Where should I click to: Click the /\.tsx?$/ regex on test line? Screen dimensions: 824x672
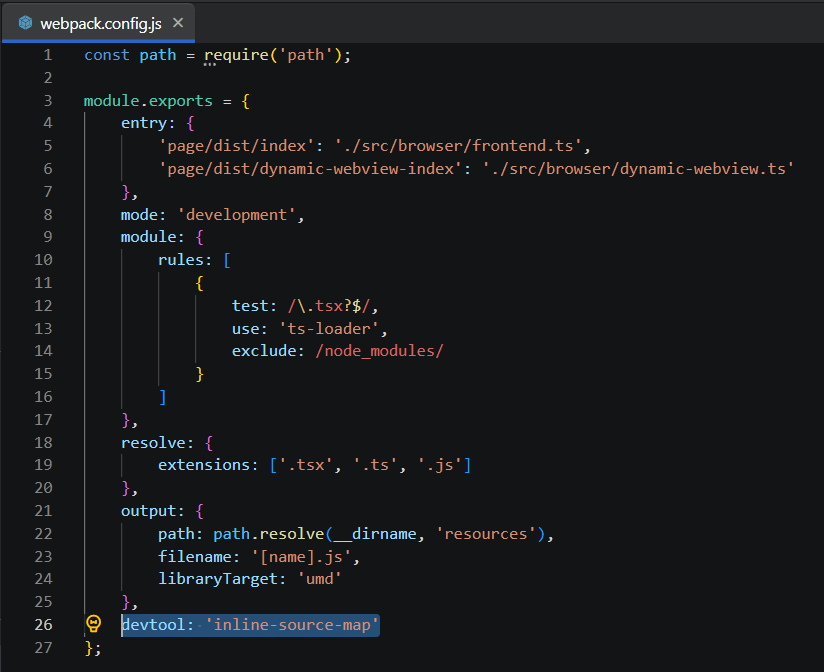(x=329, y=306)
